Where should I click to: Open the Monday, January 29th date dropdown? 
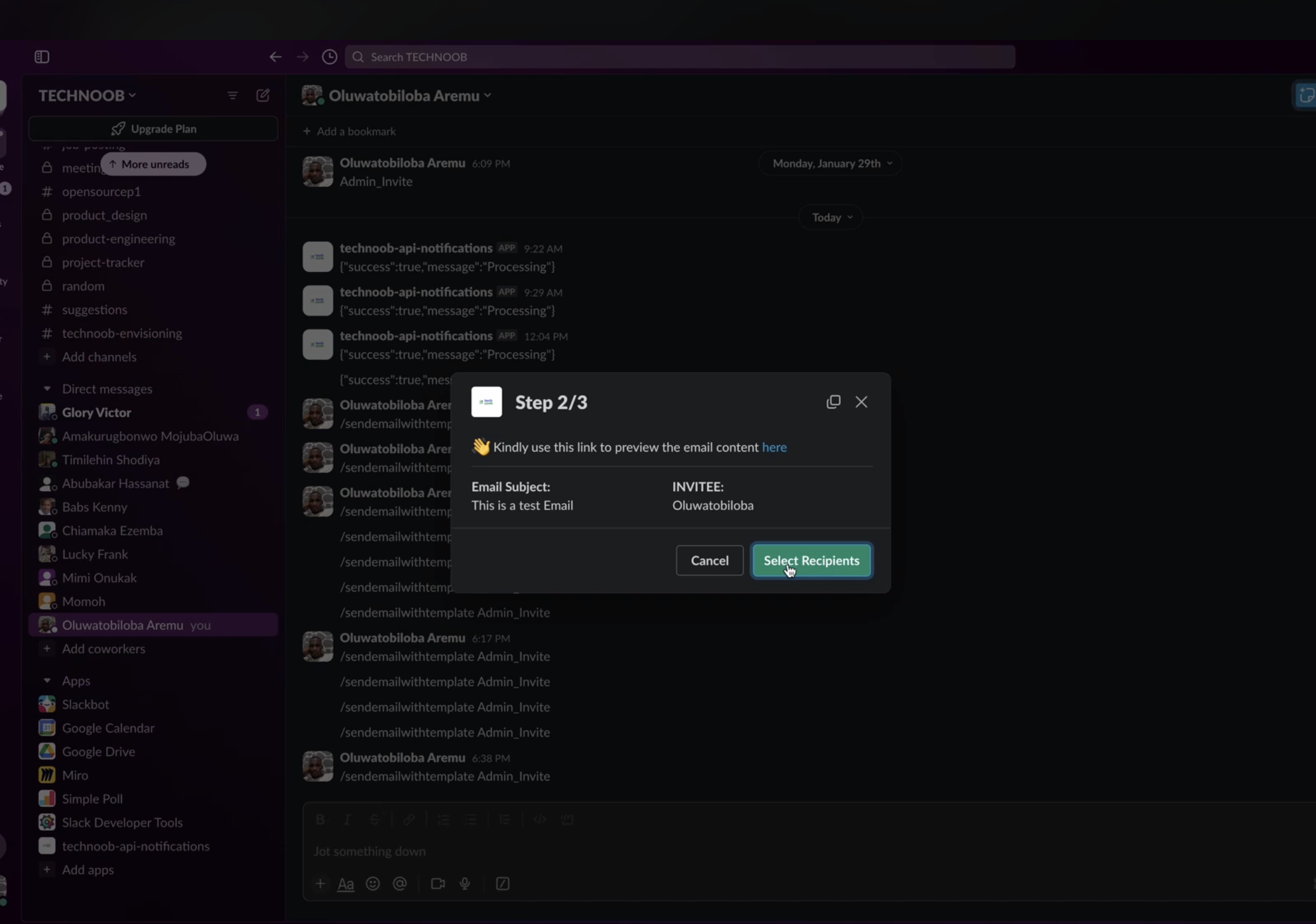pos(830,163)
